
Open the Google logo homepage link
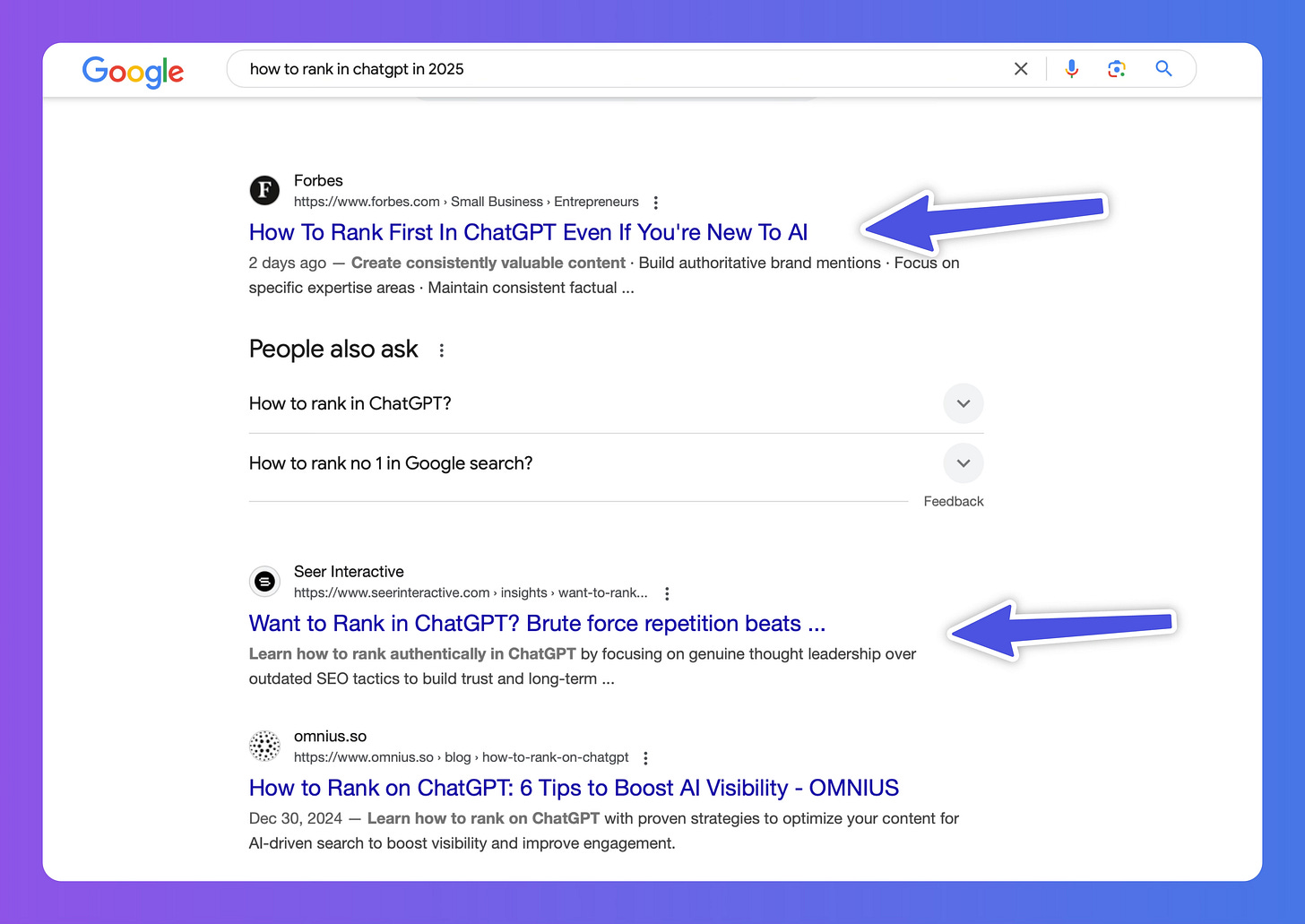point(133,71)
